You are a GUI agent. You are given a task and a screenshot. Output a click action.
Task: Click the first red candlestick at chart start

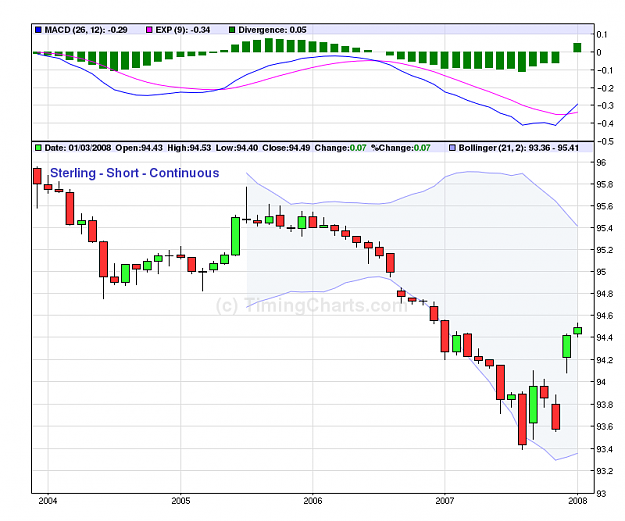click(x=37, y=176)
